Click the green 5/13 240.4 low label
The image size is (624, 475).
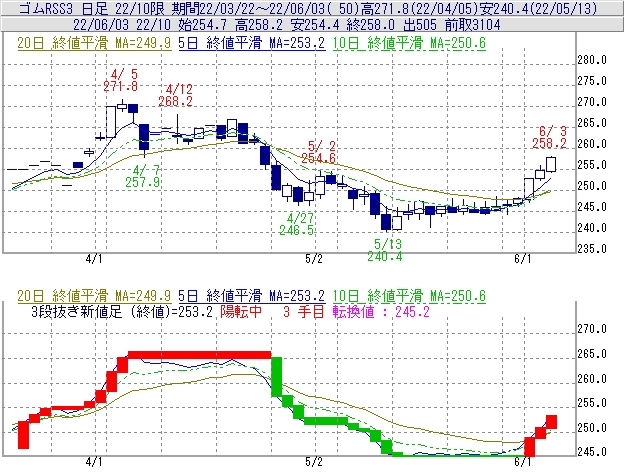click(x=385, y=250)
